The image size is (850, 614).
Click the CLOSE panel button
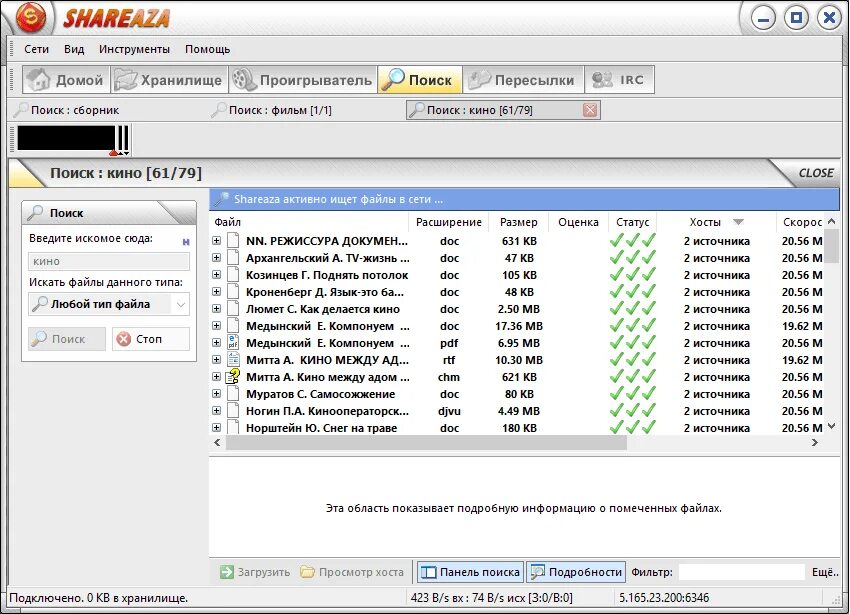click(x=815, y=173)
